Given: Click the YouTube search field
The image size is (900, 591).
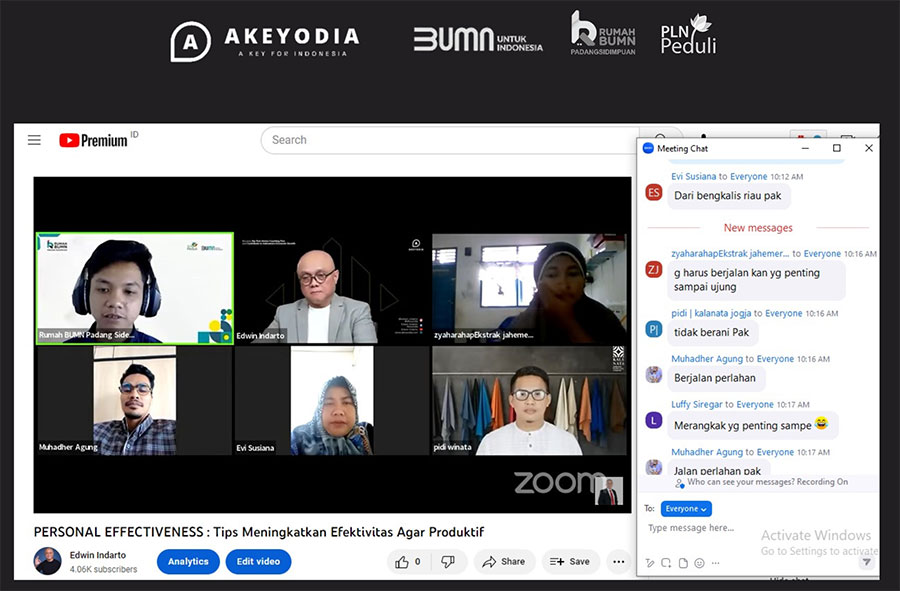Looking at the screenshot, I should click(450, 140).
